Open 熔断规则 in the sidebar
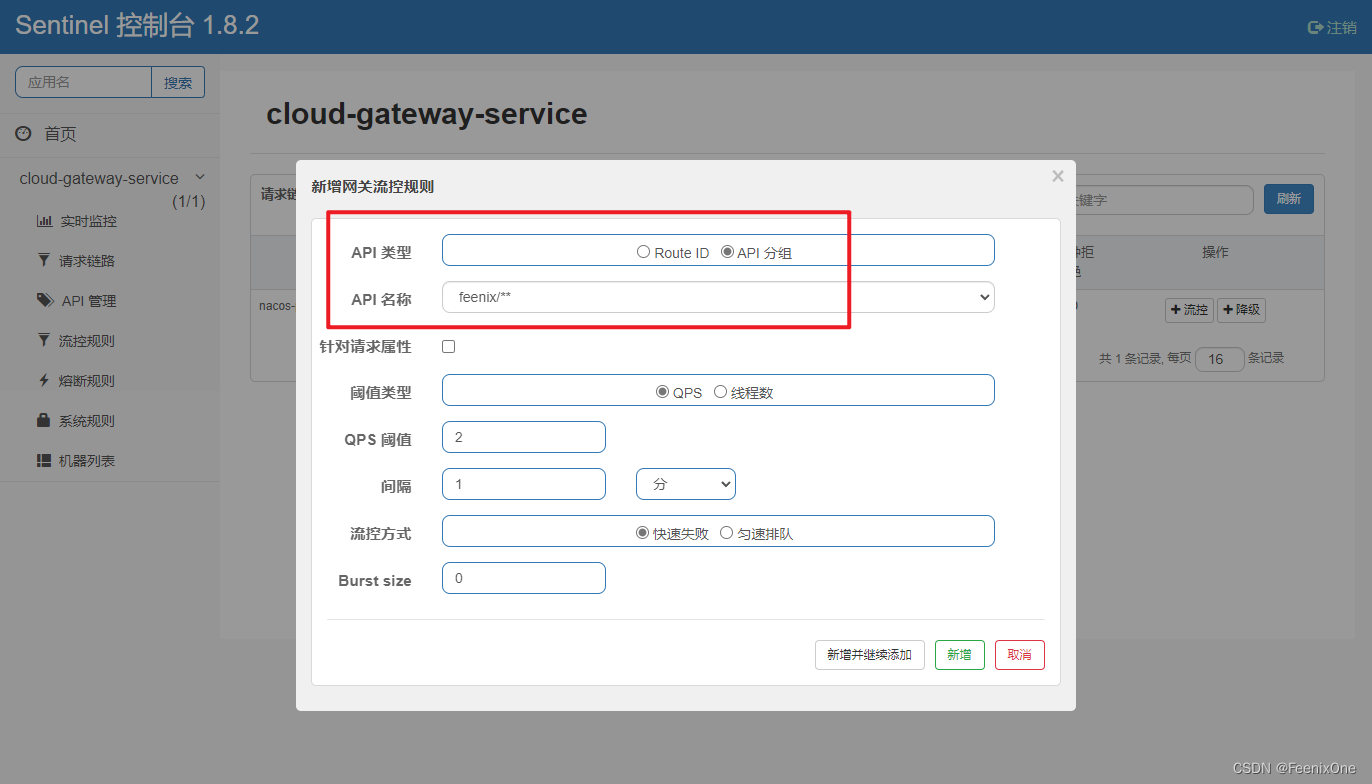The image size is (1372, 784). tap(87, 381)
